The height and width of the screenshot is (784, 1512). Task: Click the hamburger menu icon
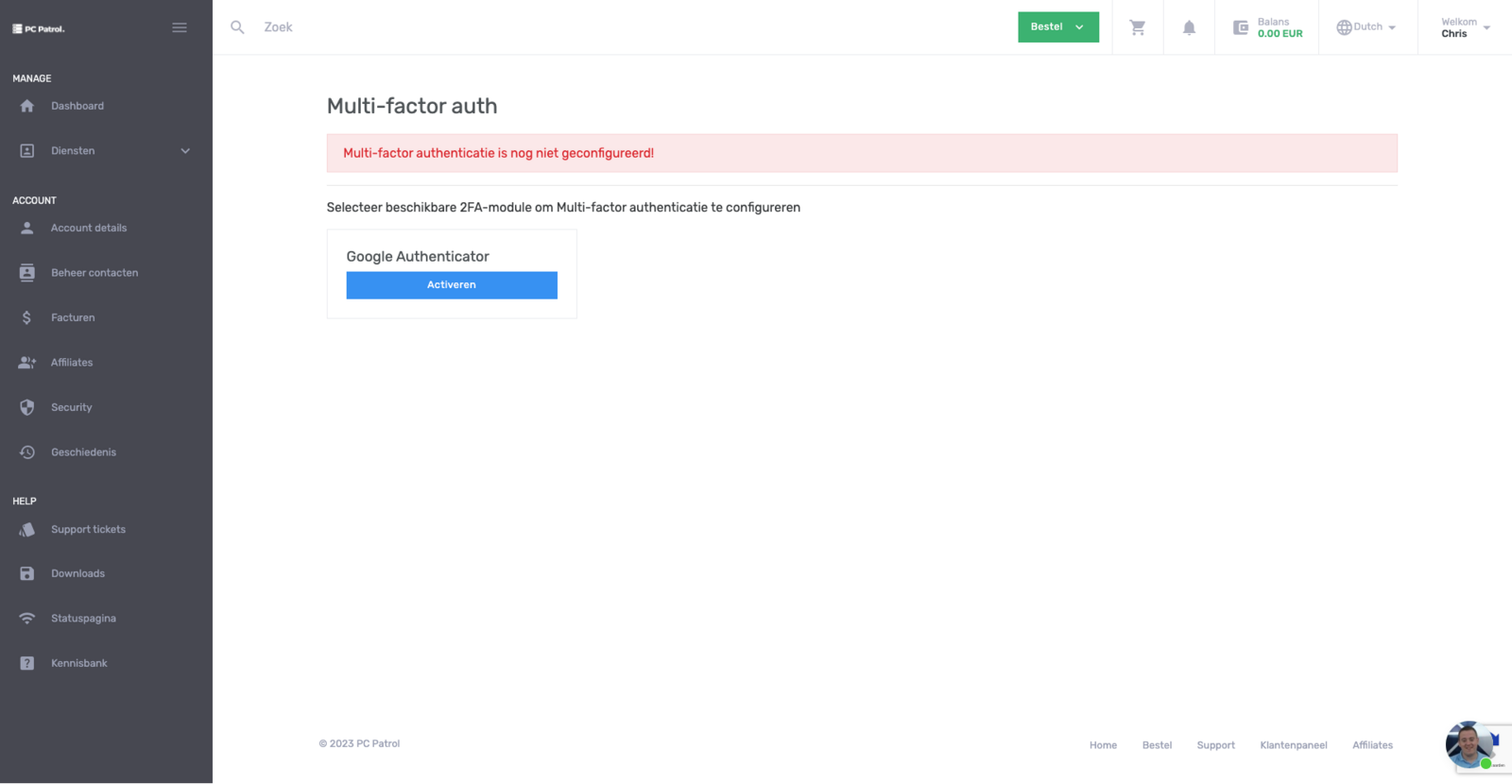pyautogui.click(x=180, y=27)
